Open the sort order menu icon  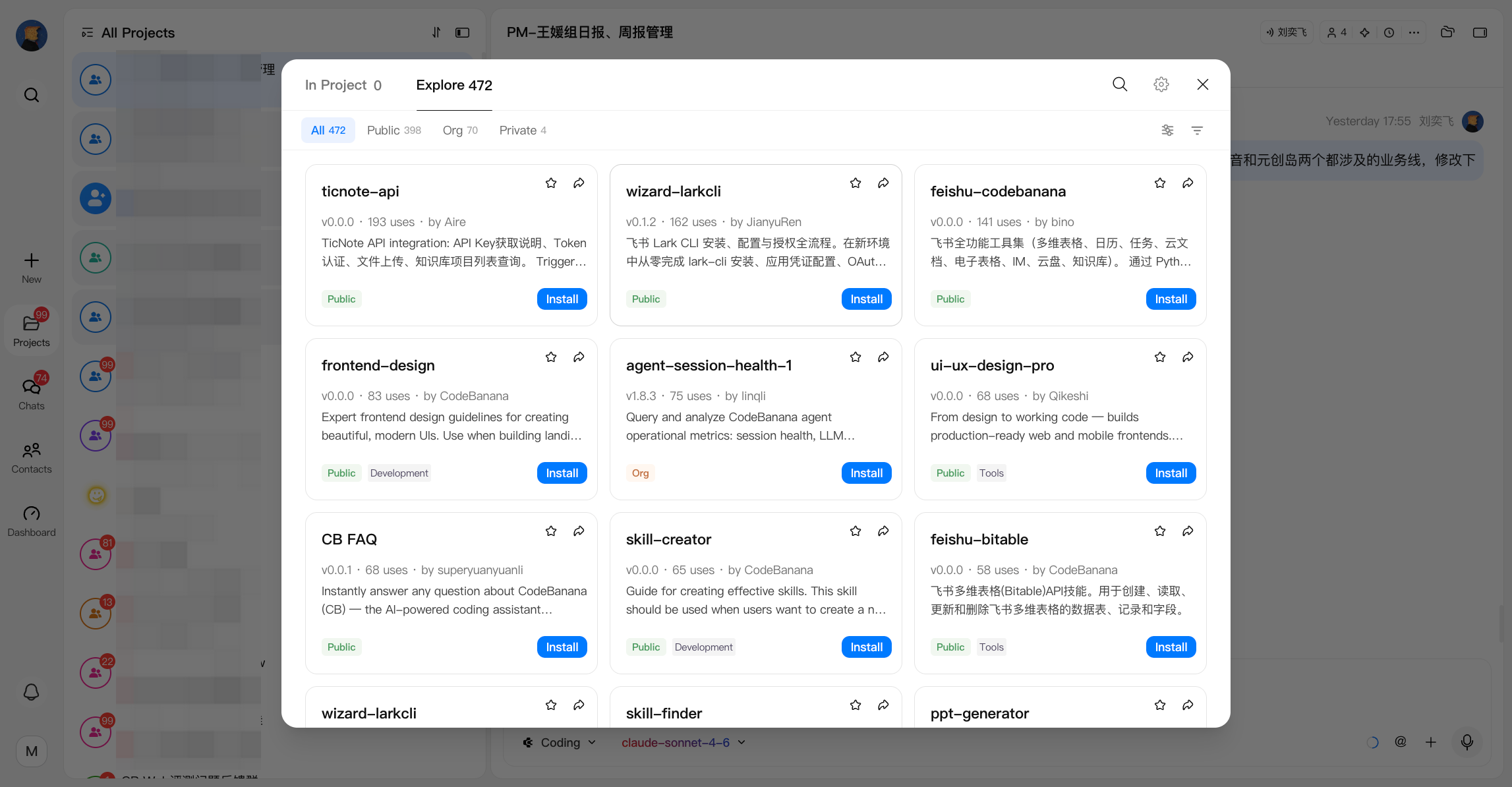1198,131
